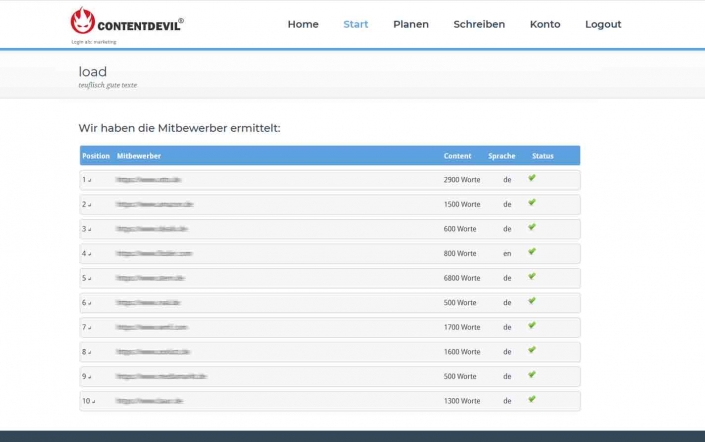Click the green status checkmark in row 7
Screen dimensions: 705x442
(x=532, y=325)
